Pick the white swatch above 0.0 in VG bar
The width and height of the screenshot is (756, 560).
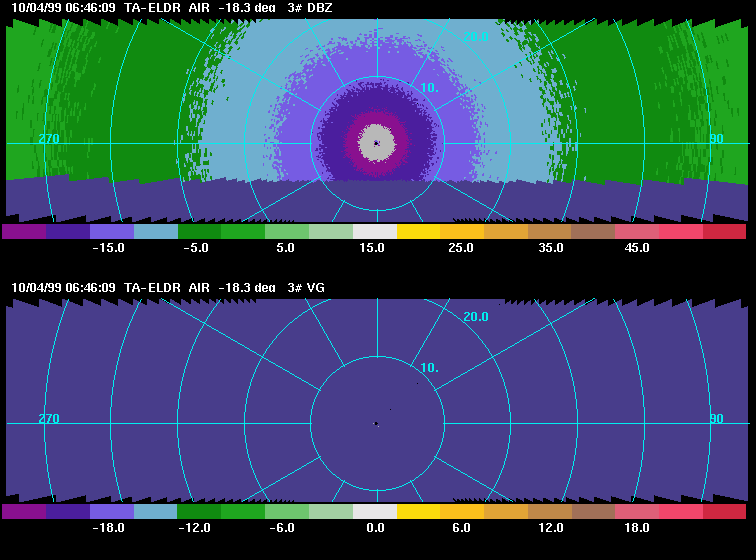375,511
